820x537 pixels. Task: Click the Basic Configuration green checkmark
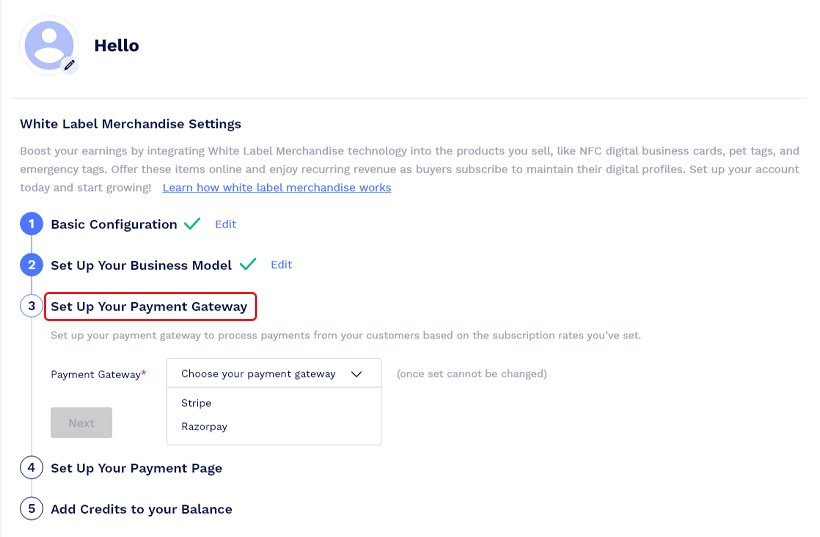tap(193, 224)
